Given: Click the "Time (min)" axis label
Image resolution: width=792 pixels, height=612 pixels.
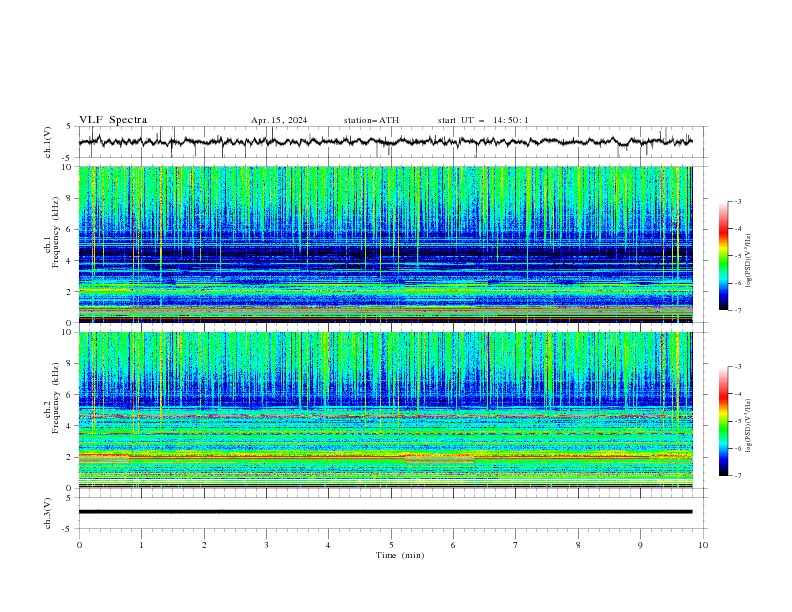Looking at the screenshot, I should pos(400,555).
